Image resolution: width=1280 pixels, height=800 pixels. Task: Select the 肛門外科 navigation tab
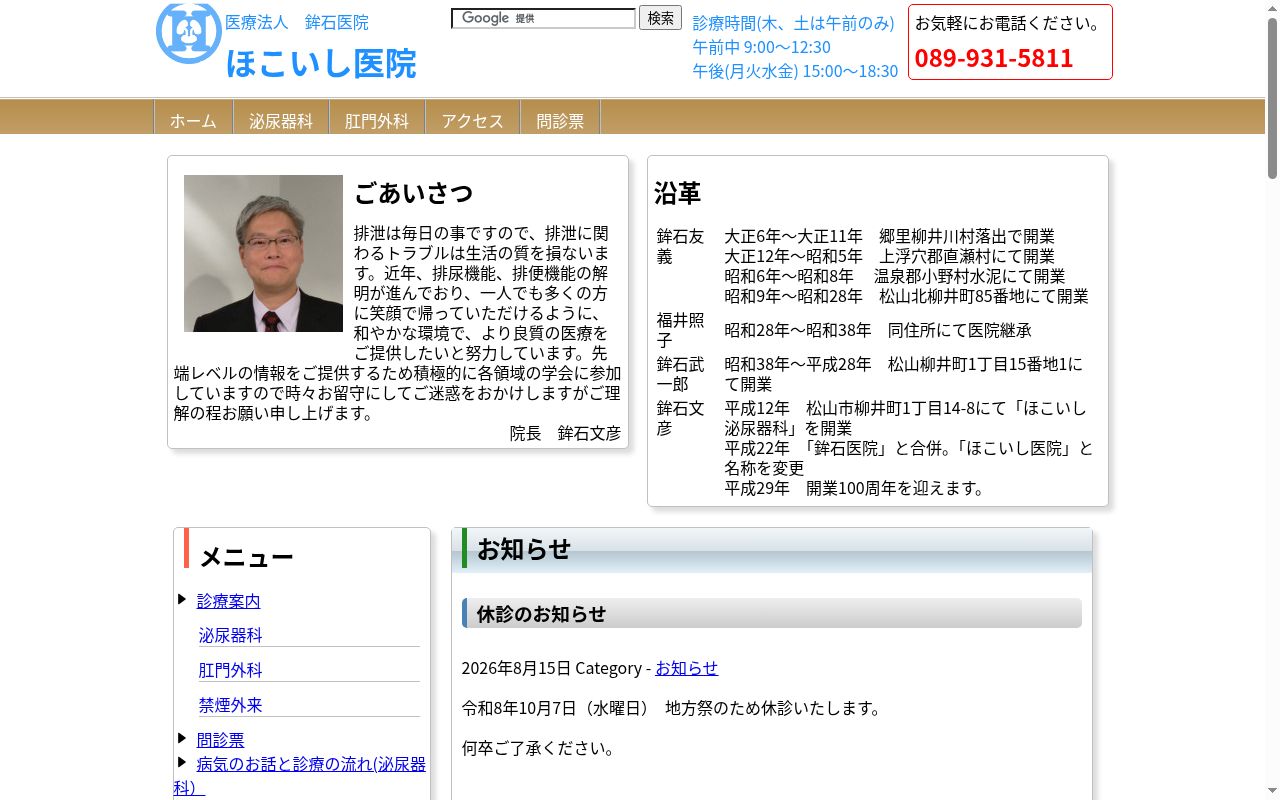377,121
